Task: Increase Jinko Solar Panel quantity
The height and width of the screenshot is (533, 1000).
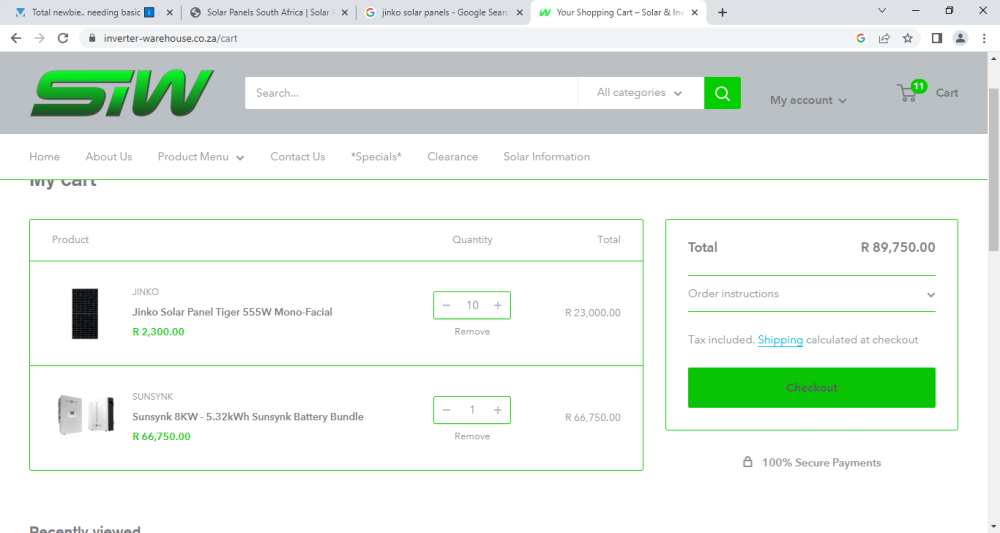Action: click(x=497, y=305)
